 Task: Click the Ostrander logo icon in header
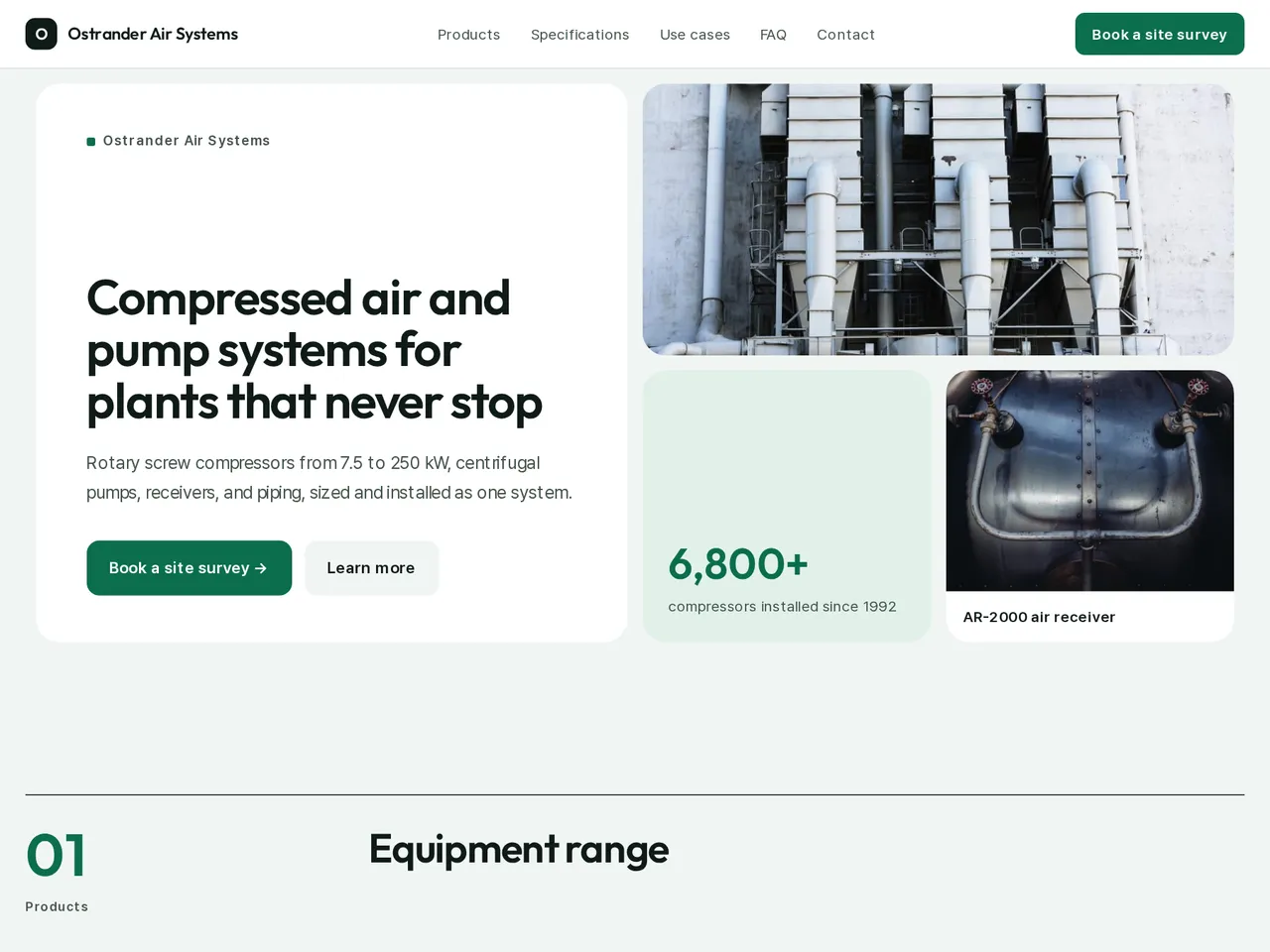[41, 34]
